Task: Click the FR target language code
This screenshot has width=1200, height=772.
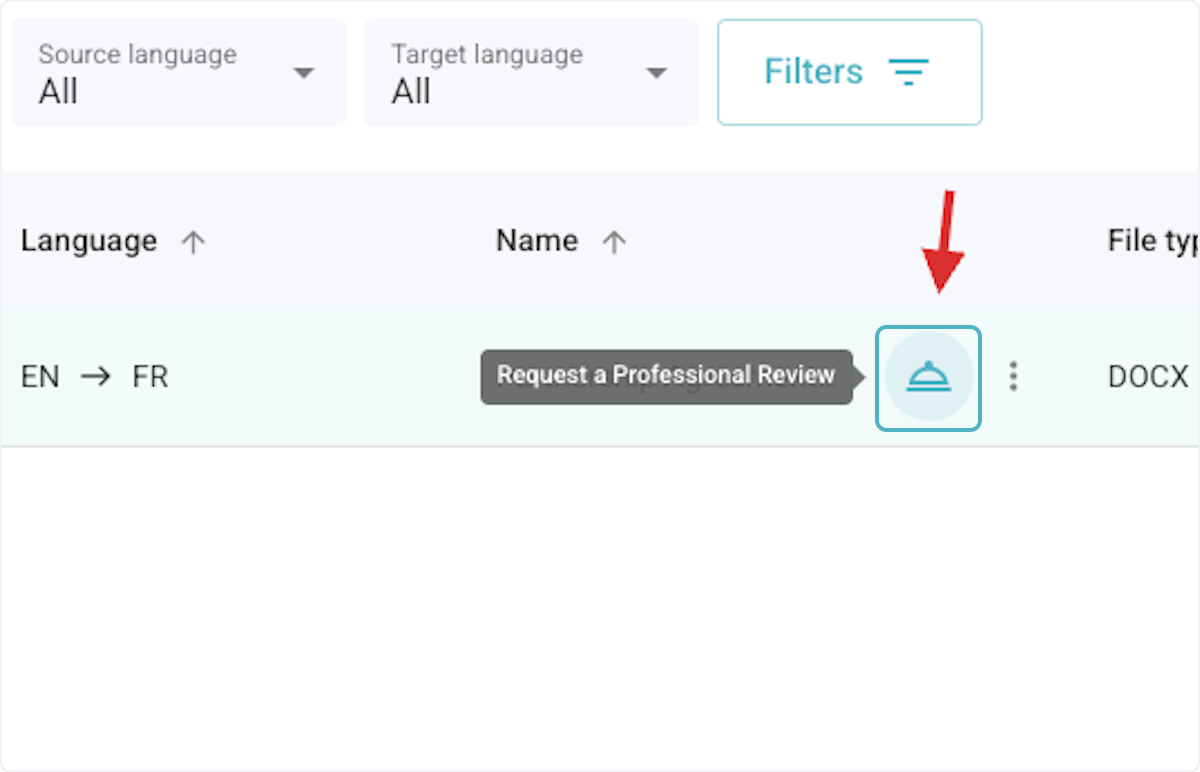Action: pos(150,377)
